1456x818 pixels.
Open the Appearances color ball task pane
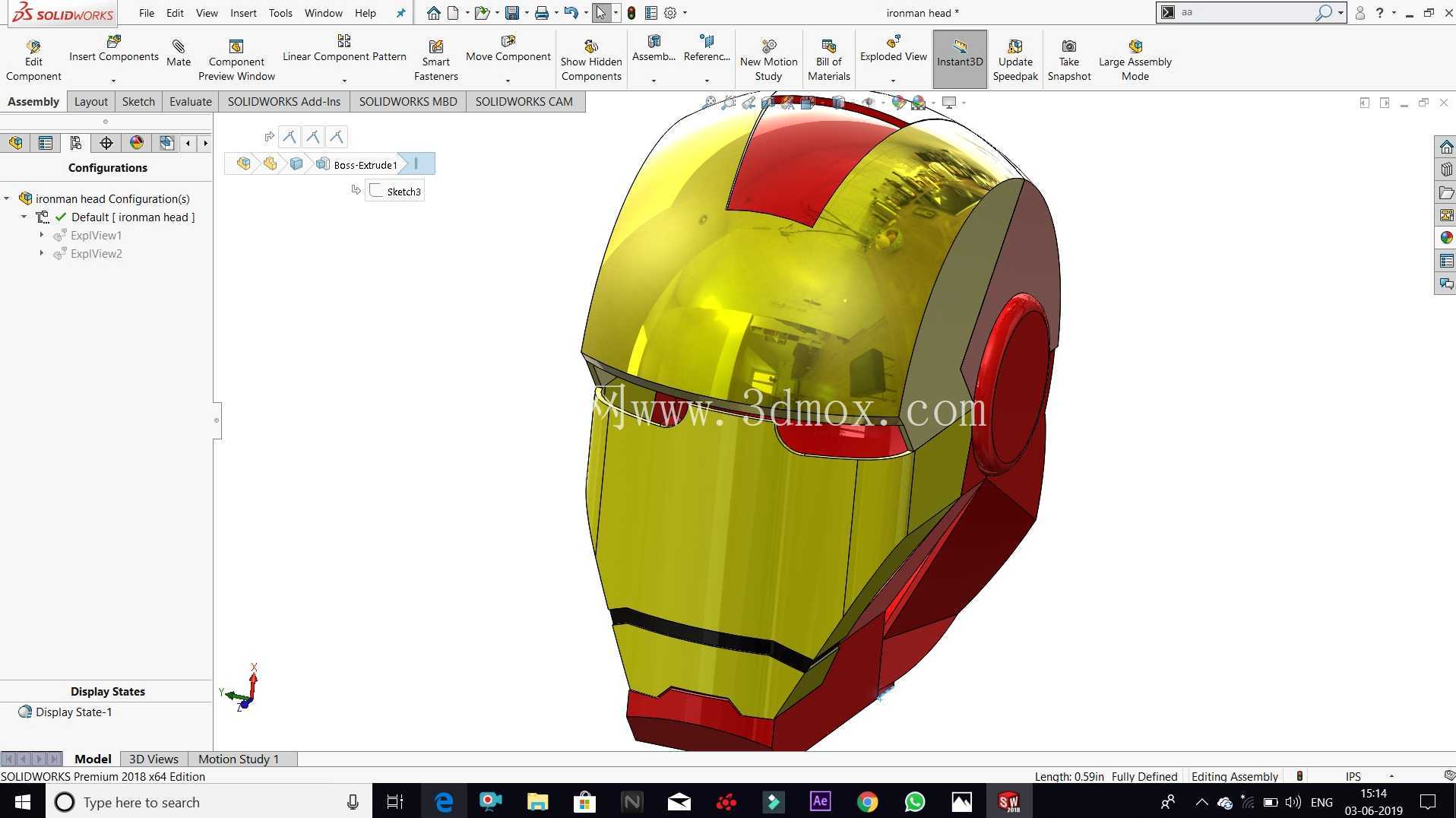pyautogui.click(x=1445, y=238)
